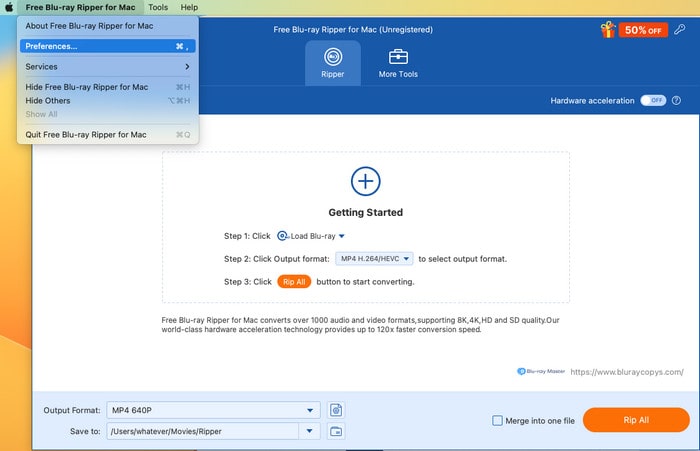Click the Ripper tab icon
Screen dimensions: 700x451
pyautogui.click(x=332, y=56)
